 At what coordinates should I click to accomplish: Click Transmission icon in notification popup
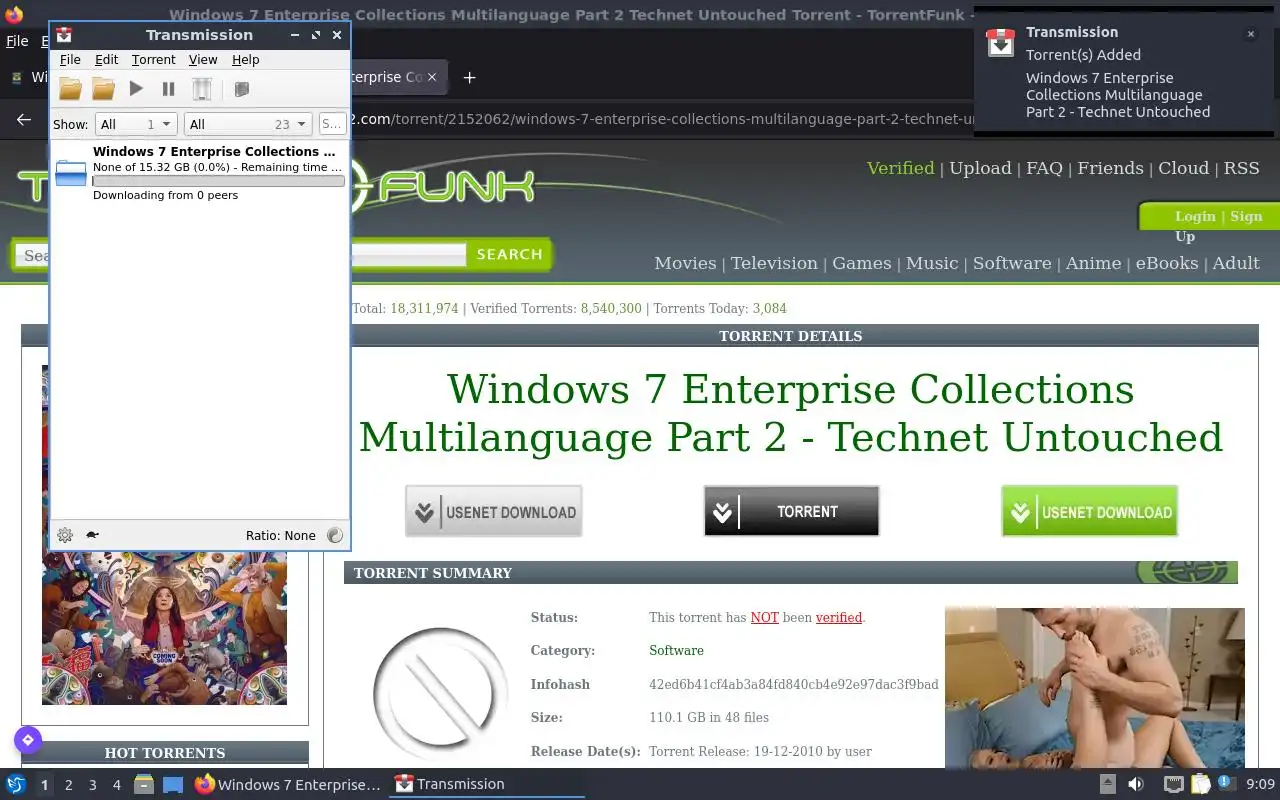tap(1001, 42)
